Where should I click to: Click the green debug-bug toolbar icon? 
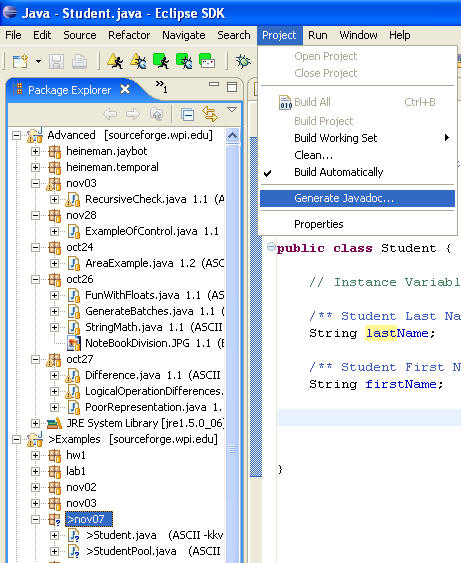(x=184, y=61)
